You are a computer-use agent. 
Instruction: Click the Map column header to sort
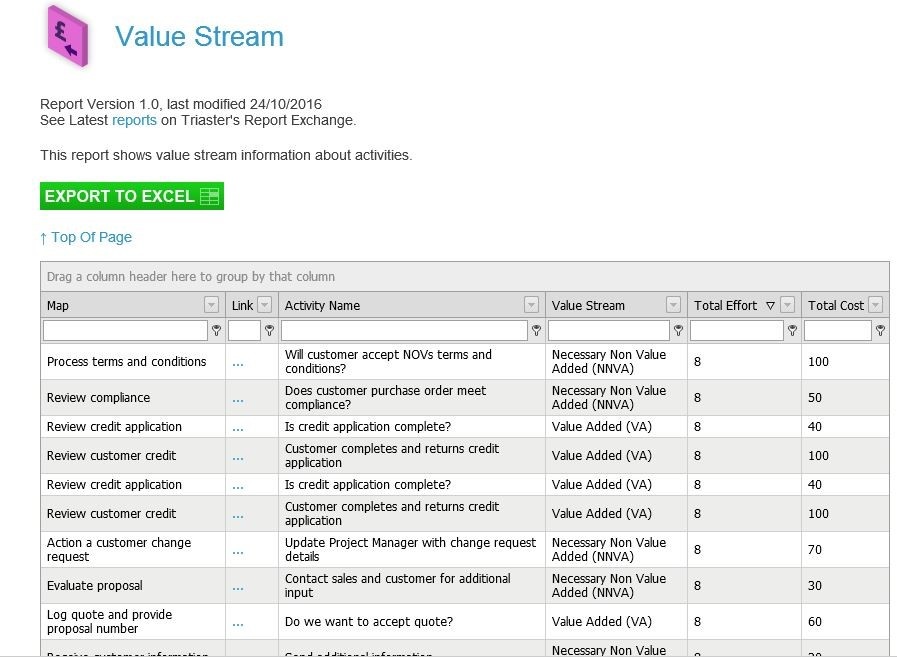pyautogui.click(x=120, y=305)
